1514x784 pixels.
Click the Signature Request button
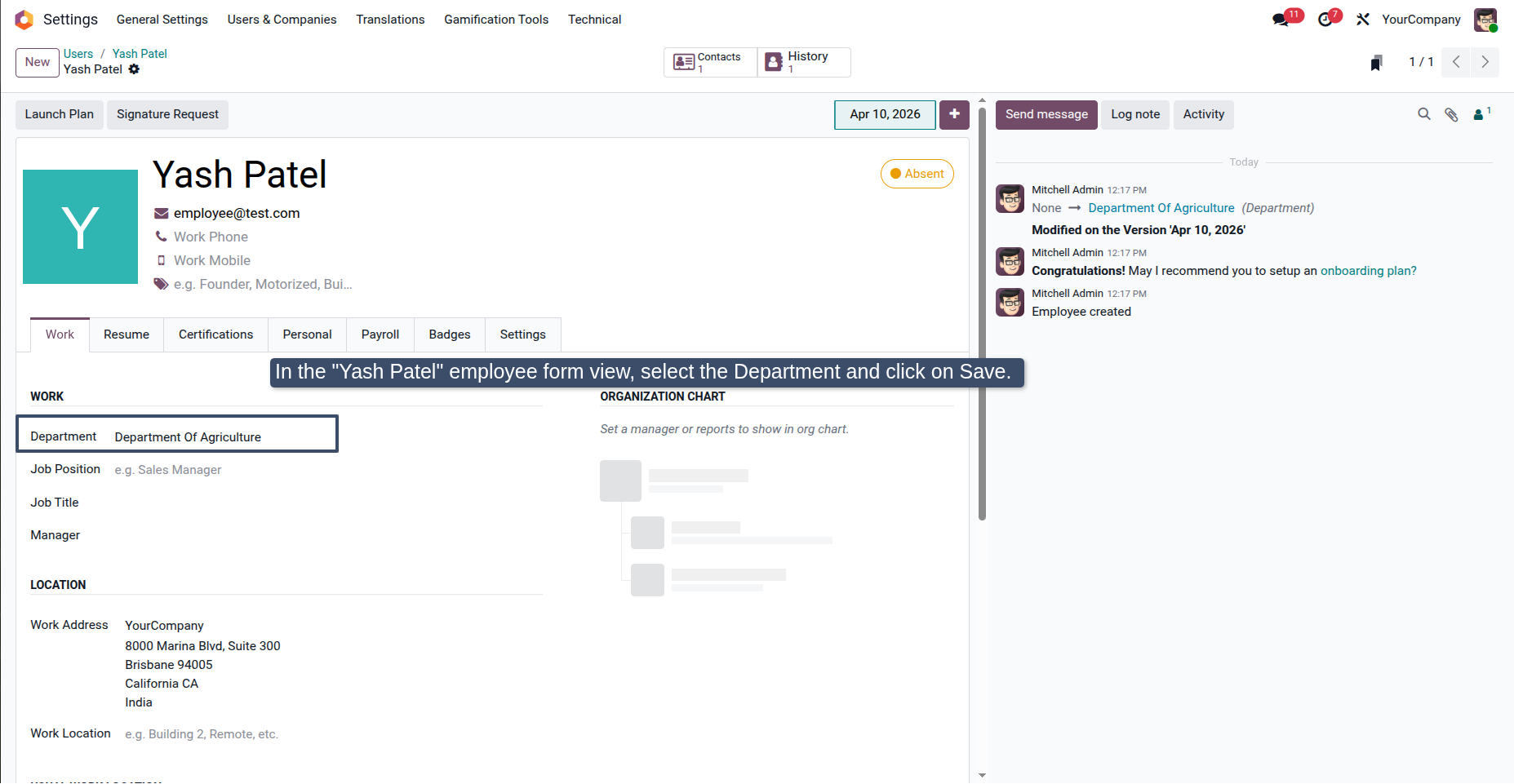pos(167,114)
